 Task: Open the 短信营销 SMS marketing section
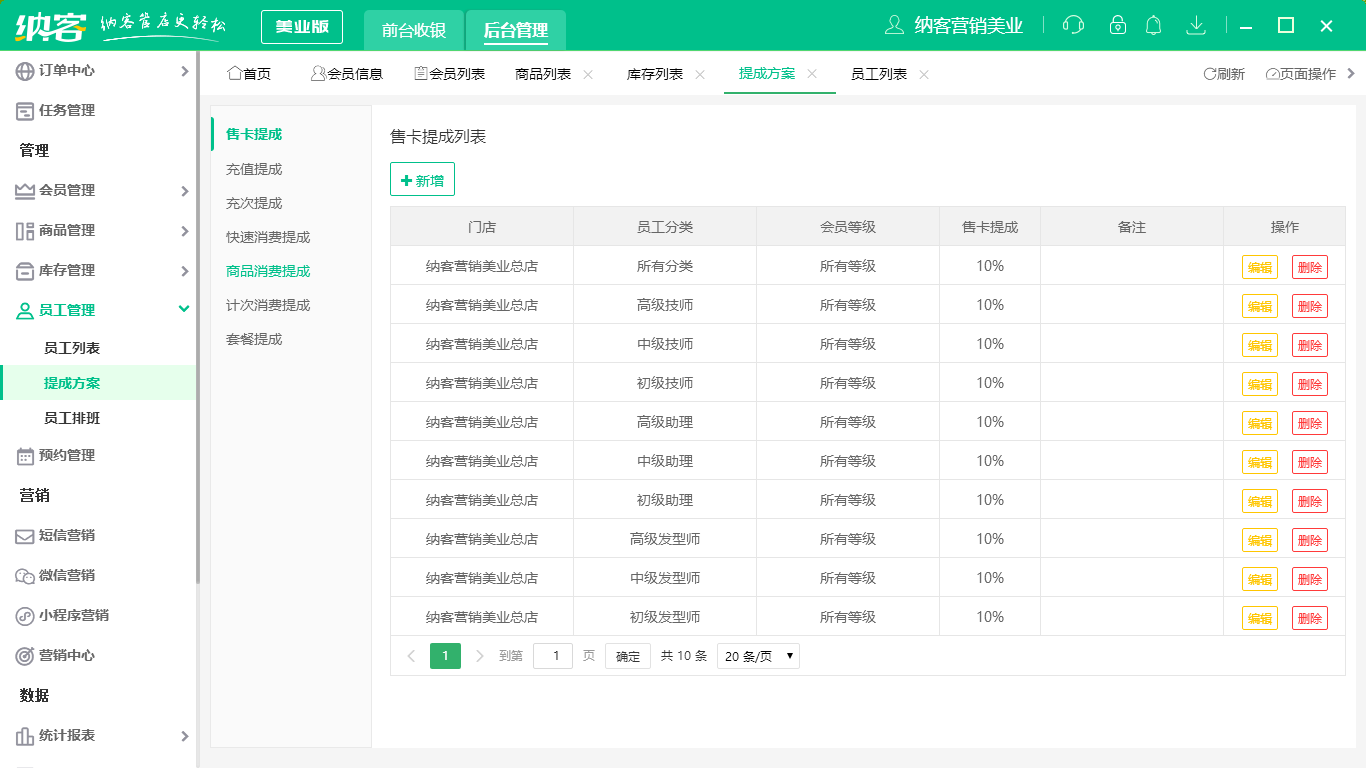coord(64,537)
